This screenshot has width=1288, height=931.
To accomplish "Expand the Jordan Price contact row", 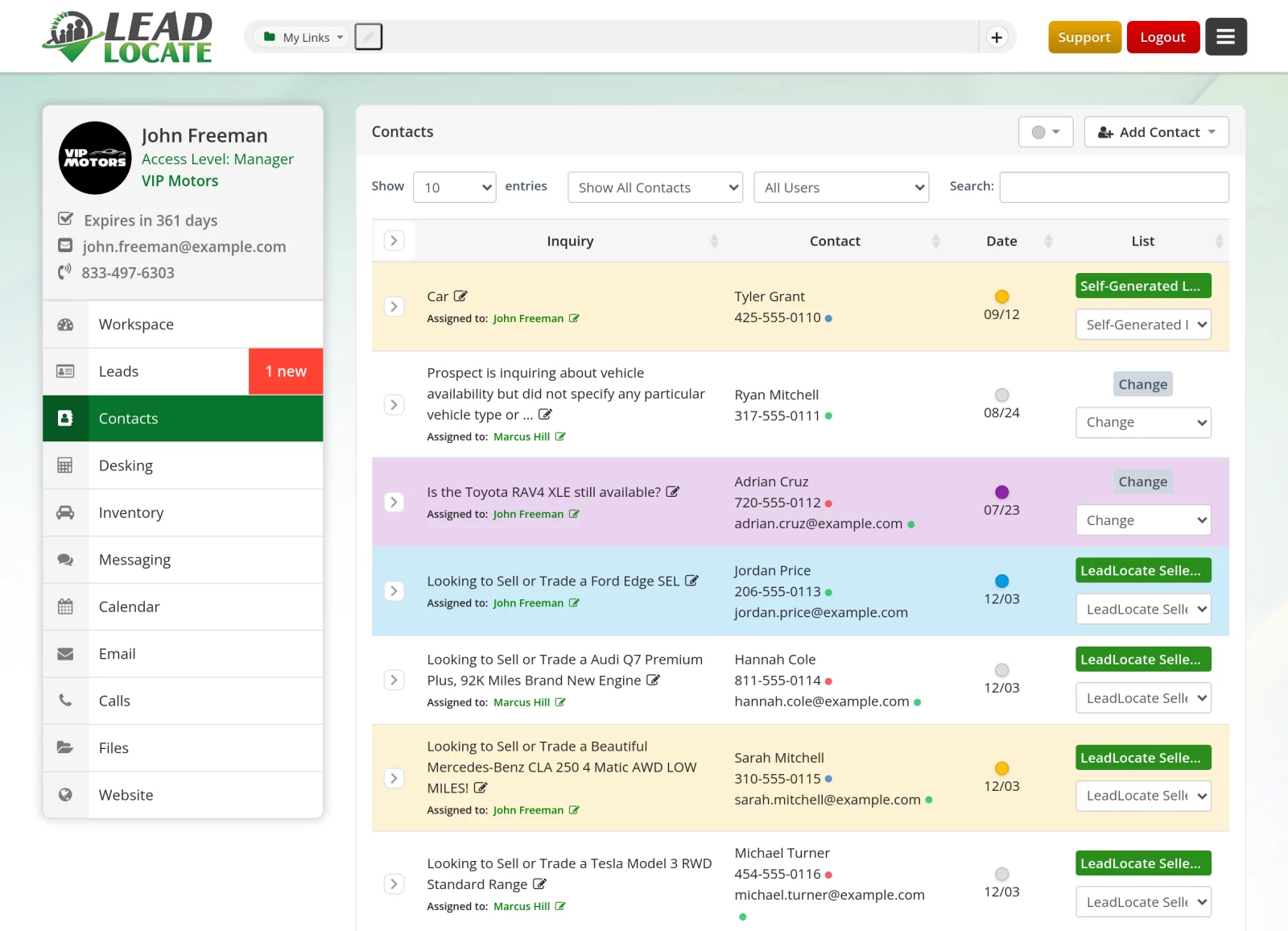I will (394, 591).
